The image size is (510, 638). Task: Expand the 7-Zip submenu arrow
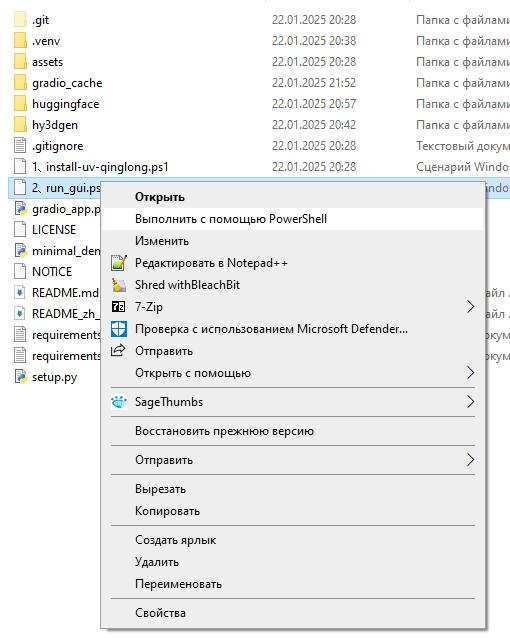pos(471,307)
